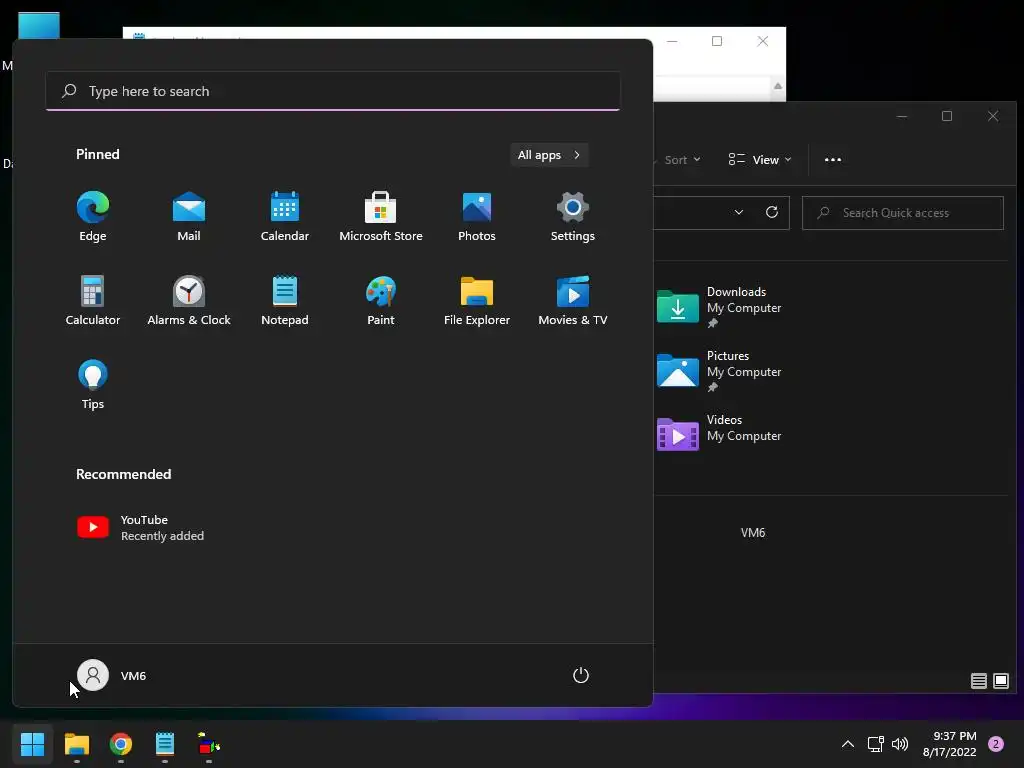Show hidden system tray icons

848,744
